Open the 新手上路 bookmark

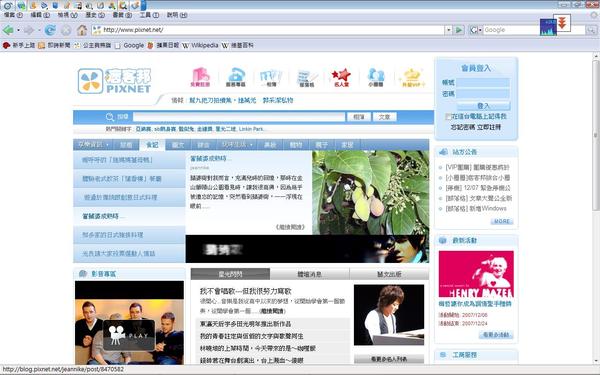(x=19, y=45)
